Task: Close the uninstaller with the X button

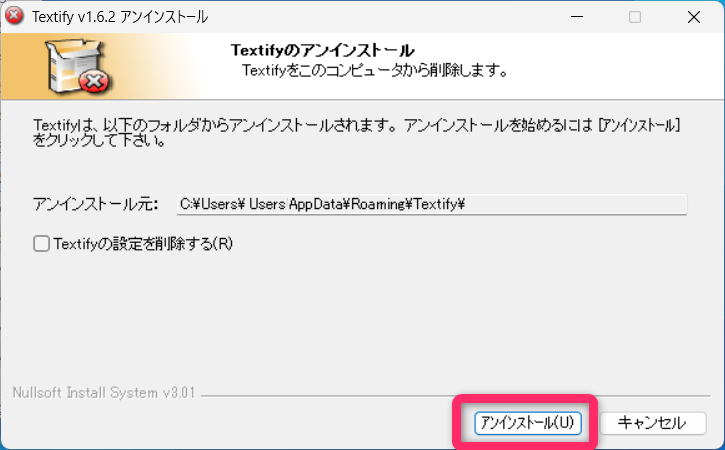Action: tap(693, 17)
